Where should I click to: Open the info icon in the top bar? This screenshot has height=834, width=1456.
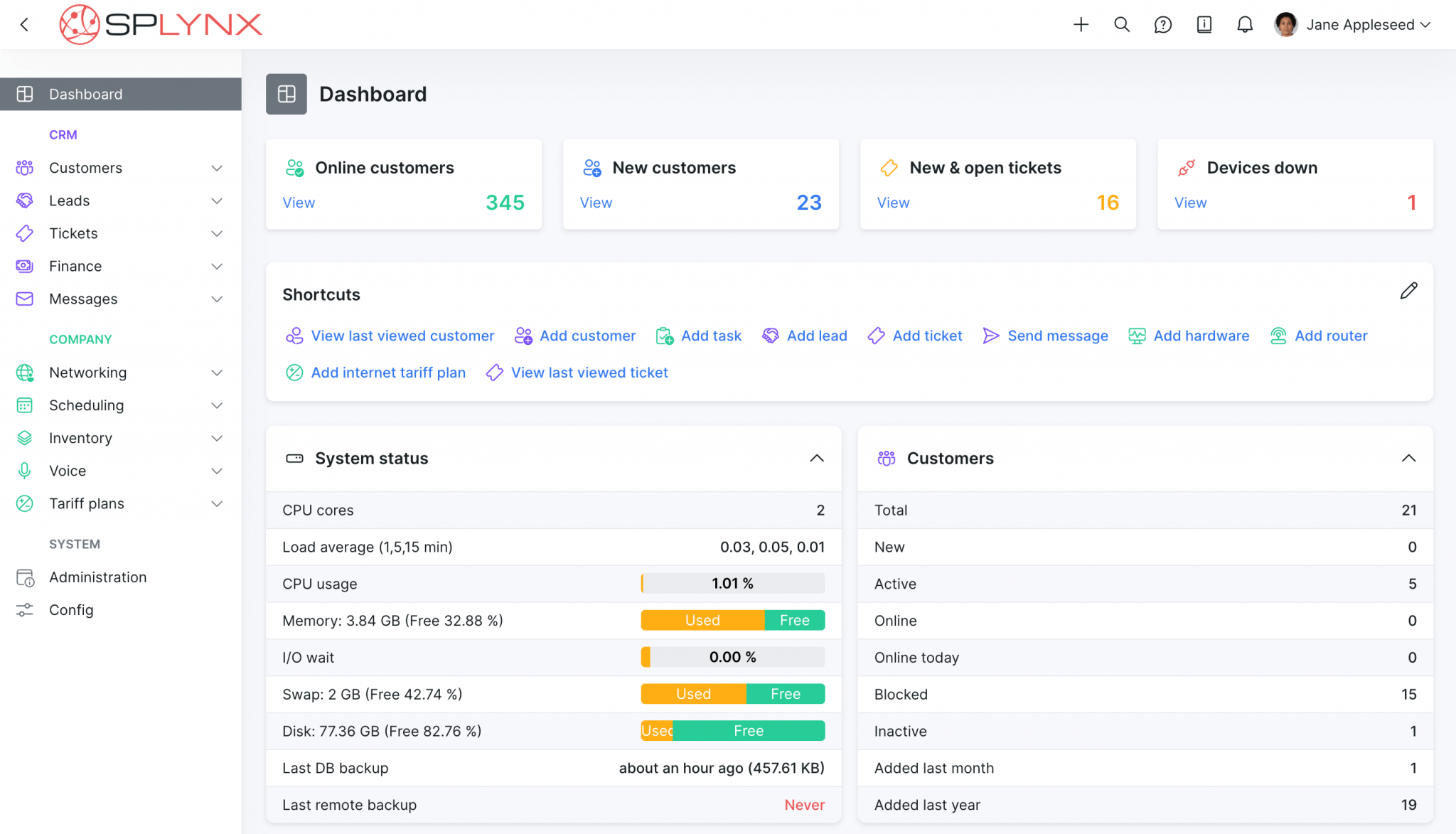1204,23
